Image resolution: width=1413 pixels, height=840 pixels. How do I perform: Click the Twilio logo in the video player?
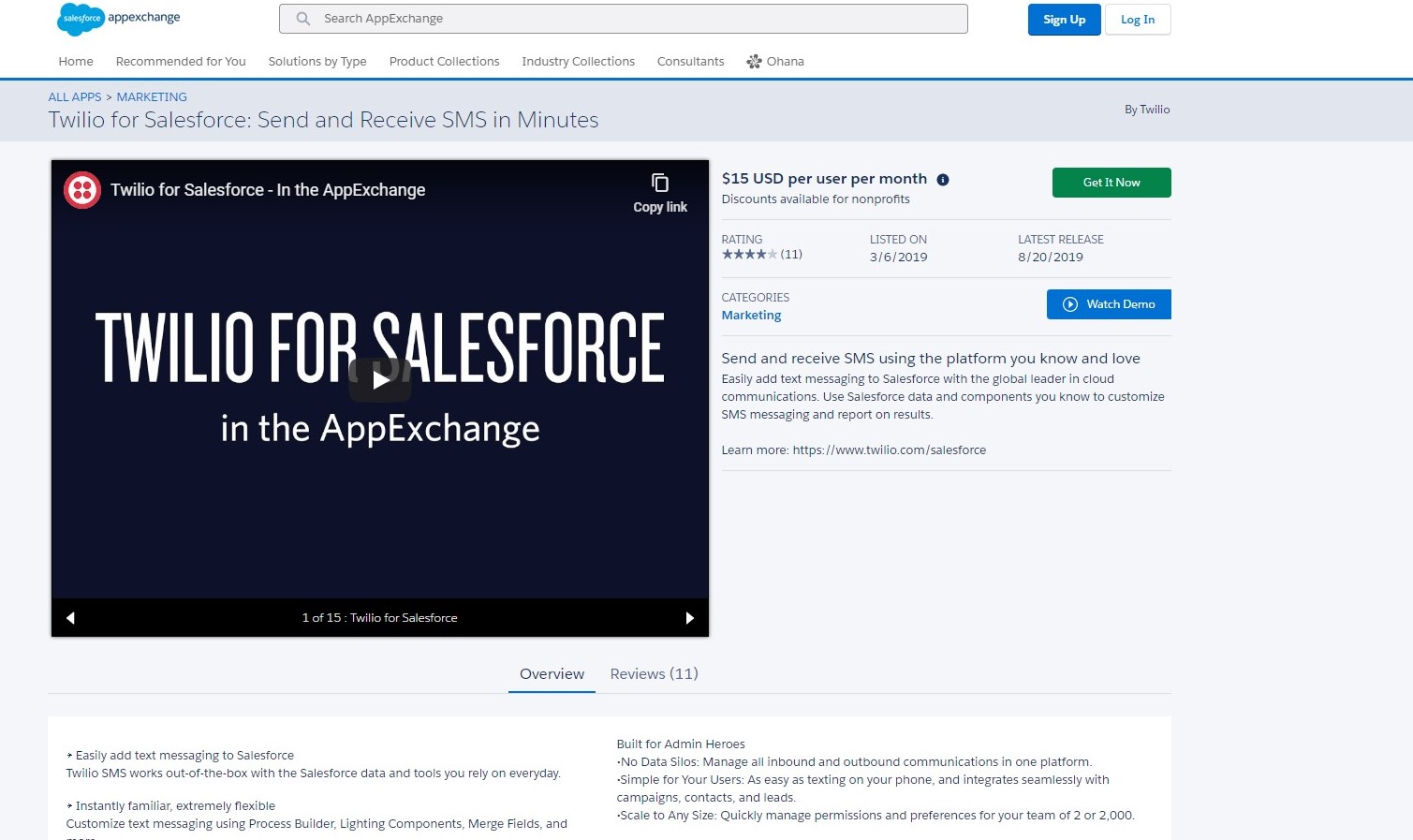click(82, 189)
